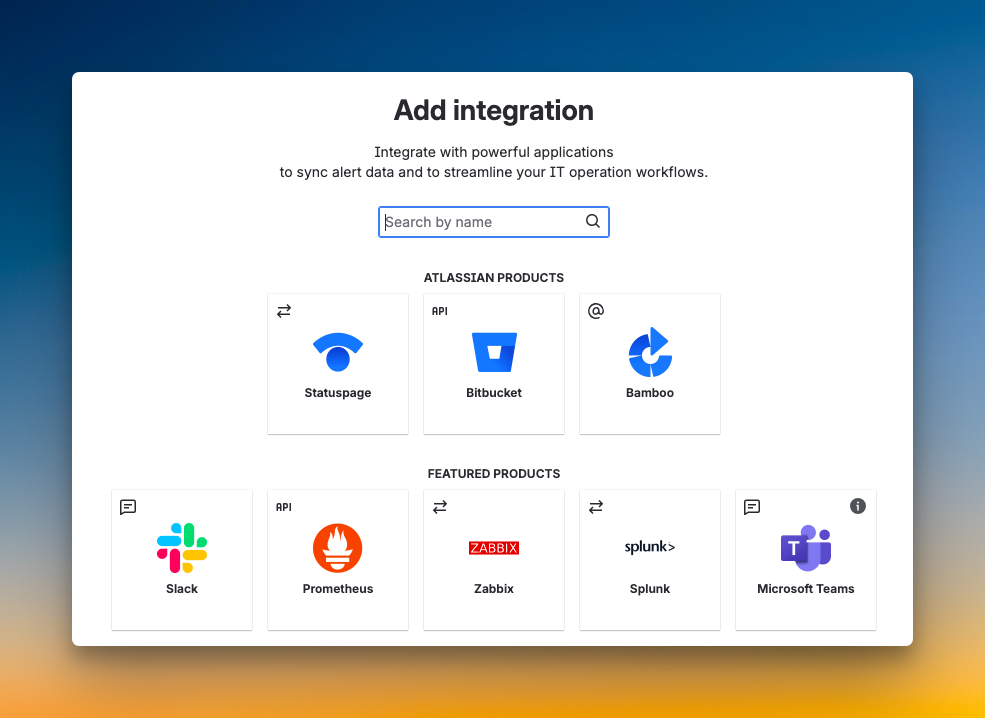
Task: Click the search magnifier icon
Action: [x=593, y=221]
